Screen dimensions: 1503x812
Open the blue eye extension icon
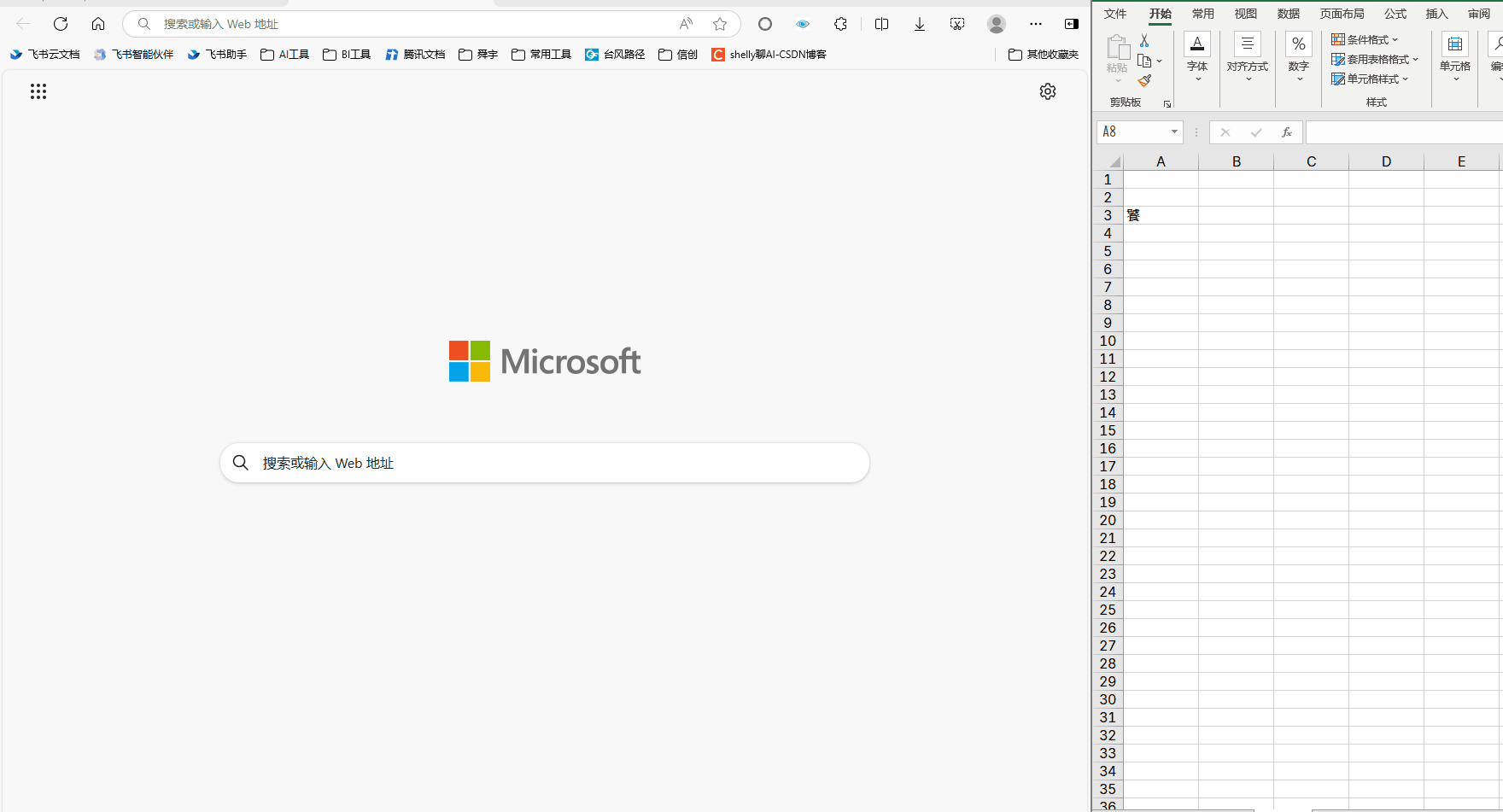[x=803, y=24]
